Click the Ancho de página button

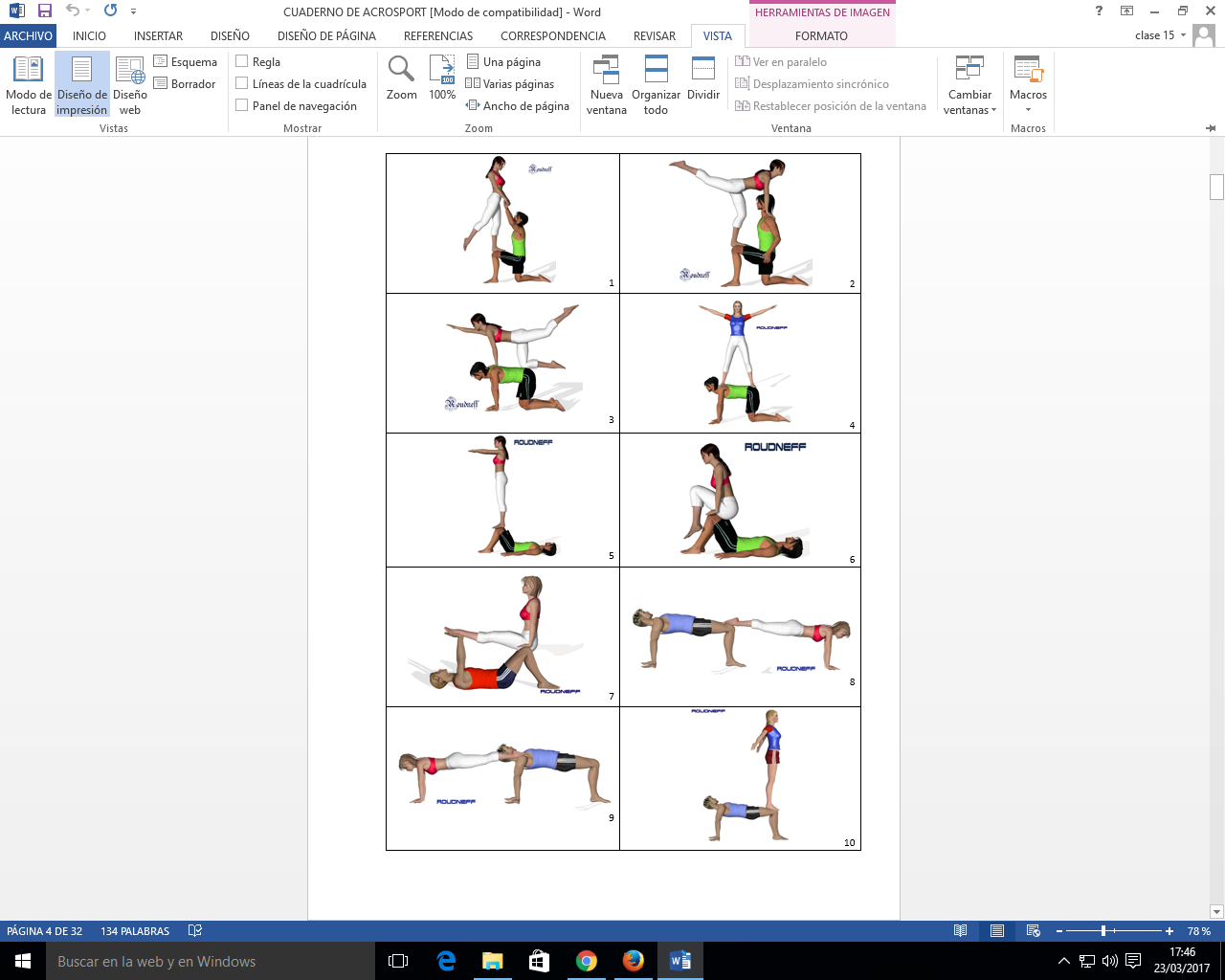pyautogui.click(x=517, y=106)
